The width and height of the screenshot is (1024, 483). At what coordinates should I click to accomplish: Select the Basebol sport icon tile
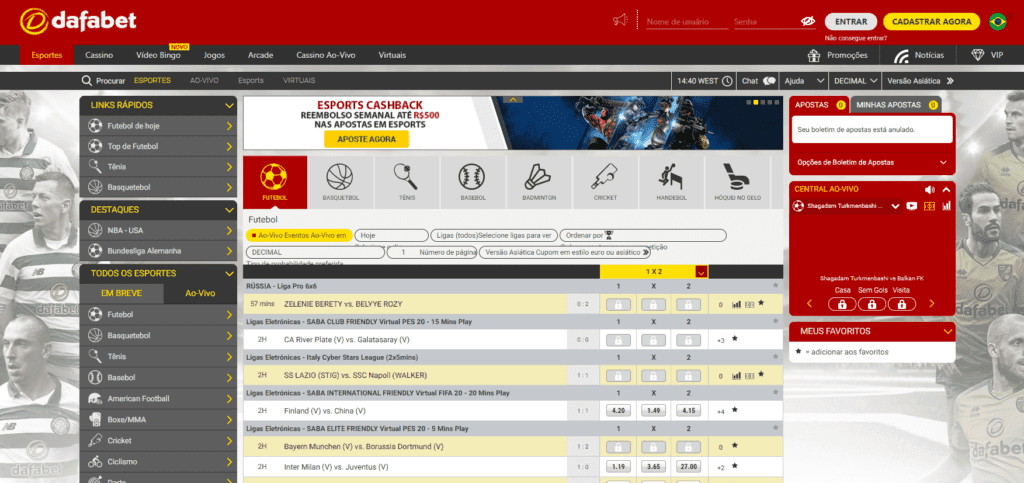pyautogui.click(x=472, y=182)
